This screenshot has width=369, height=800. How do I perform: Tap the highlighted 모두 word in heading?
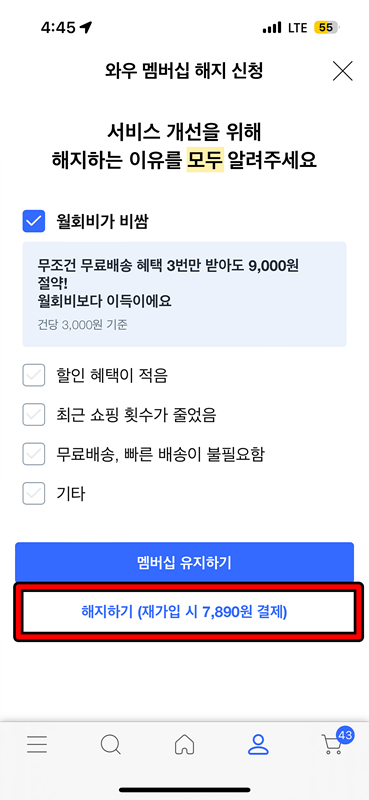[x=205, y=161]
